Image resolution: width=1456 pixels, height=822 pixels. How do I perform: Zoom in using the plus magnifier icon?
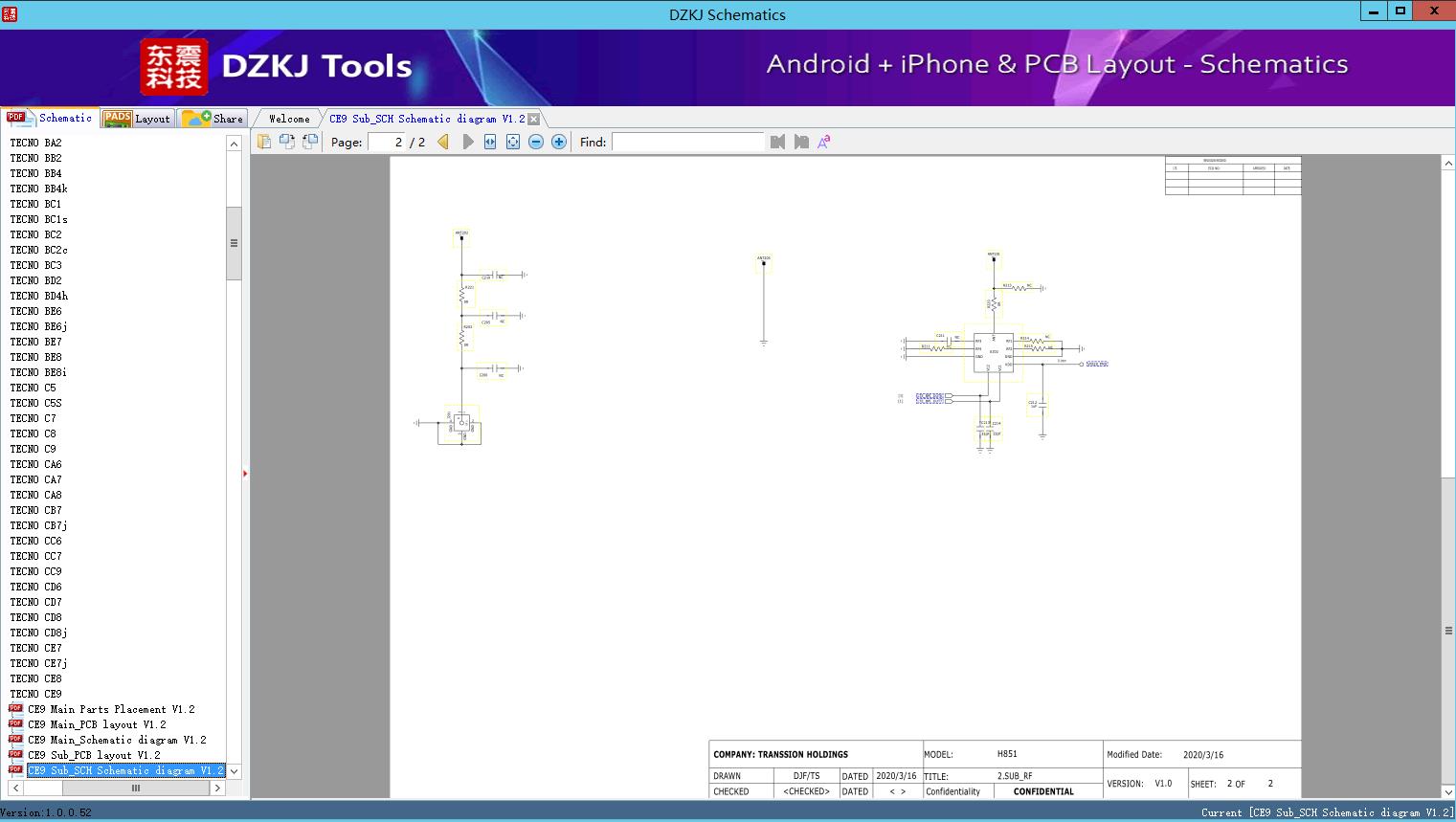[558, 141]
